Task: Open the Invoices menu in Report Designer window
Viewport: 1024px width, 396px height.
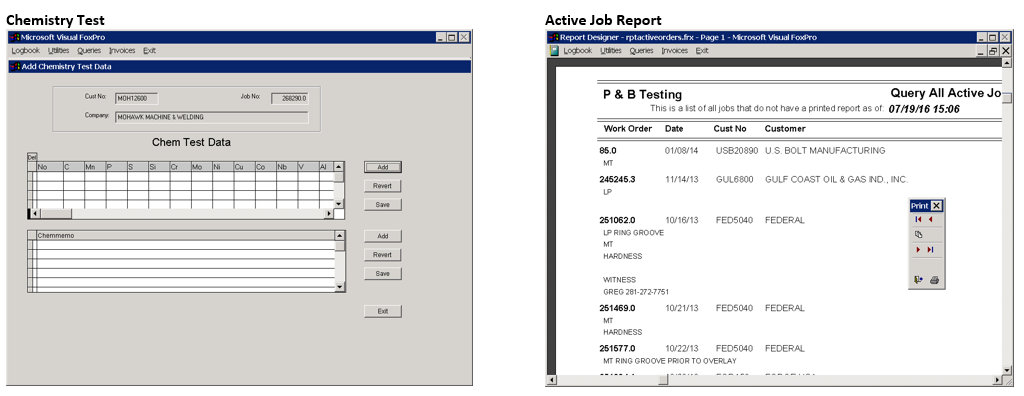Action: point(675,50)
